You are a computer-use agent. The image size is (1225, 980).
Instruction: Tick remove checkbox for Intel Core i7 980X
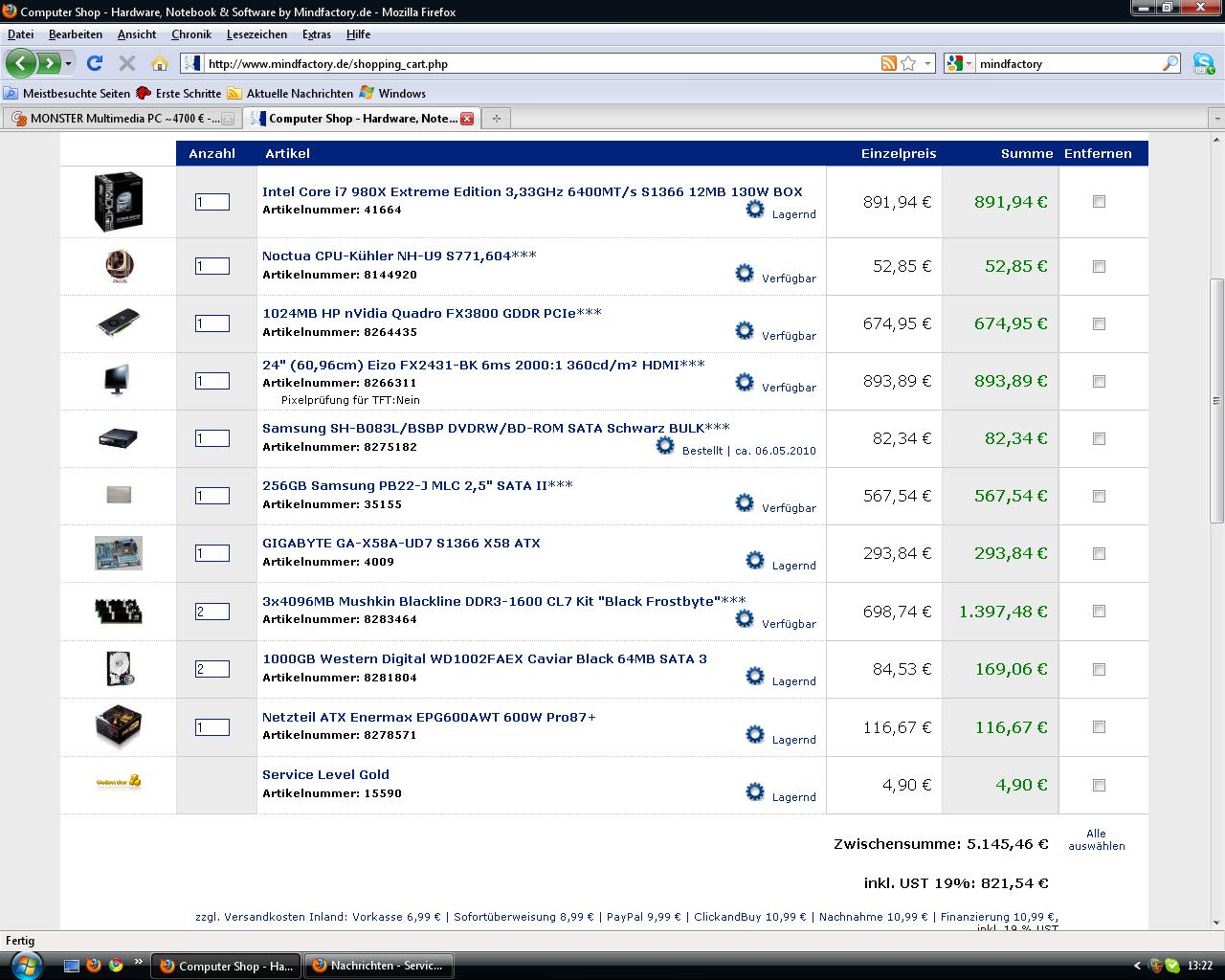pos(1099,202)
